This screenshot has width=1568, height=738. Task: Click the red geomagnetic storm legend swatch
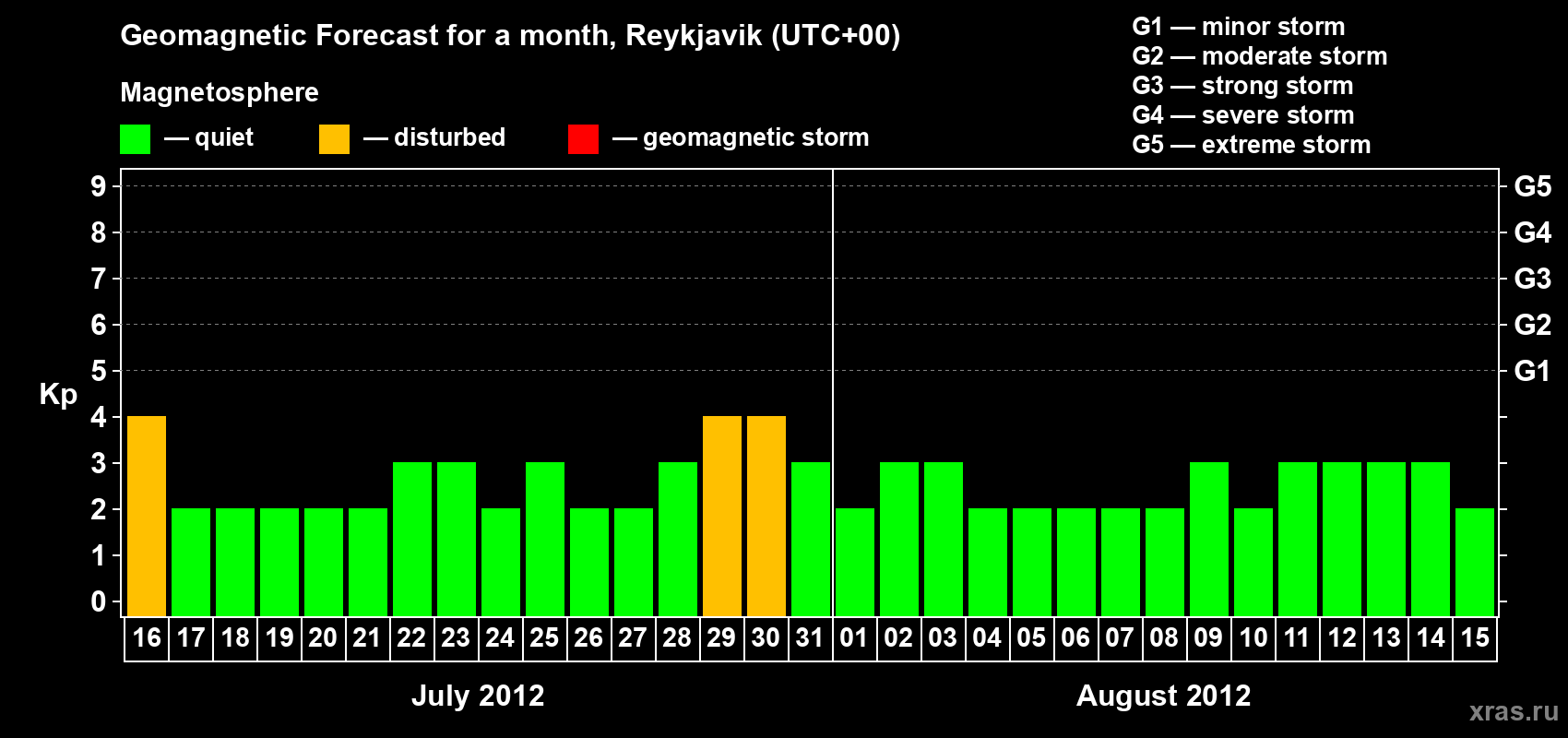[583, 139]
